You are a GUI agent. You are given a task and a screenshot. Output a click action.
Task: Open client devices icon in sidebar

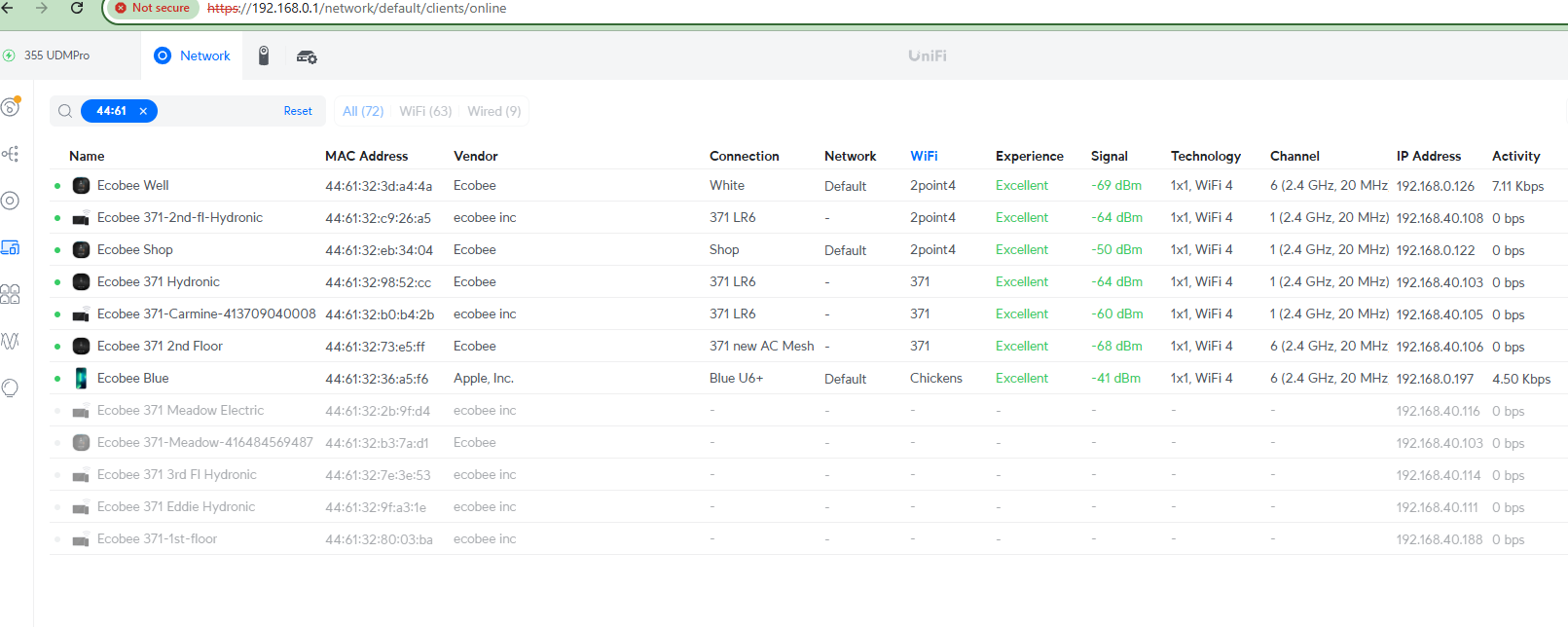pyautogui.click(x=10, y=247)
